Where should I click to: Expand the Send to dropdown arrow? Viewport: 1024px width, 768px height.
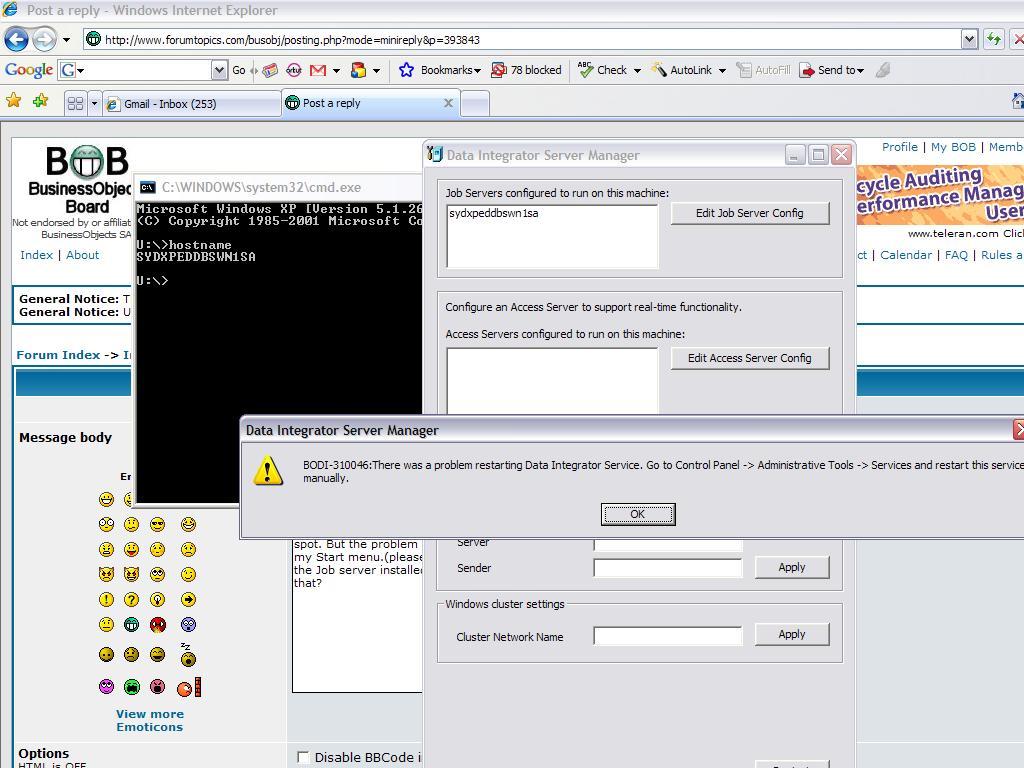[x=861, y=70]
